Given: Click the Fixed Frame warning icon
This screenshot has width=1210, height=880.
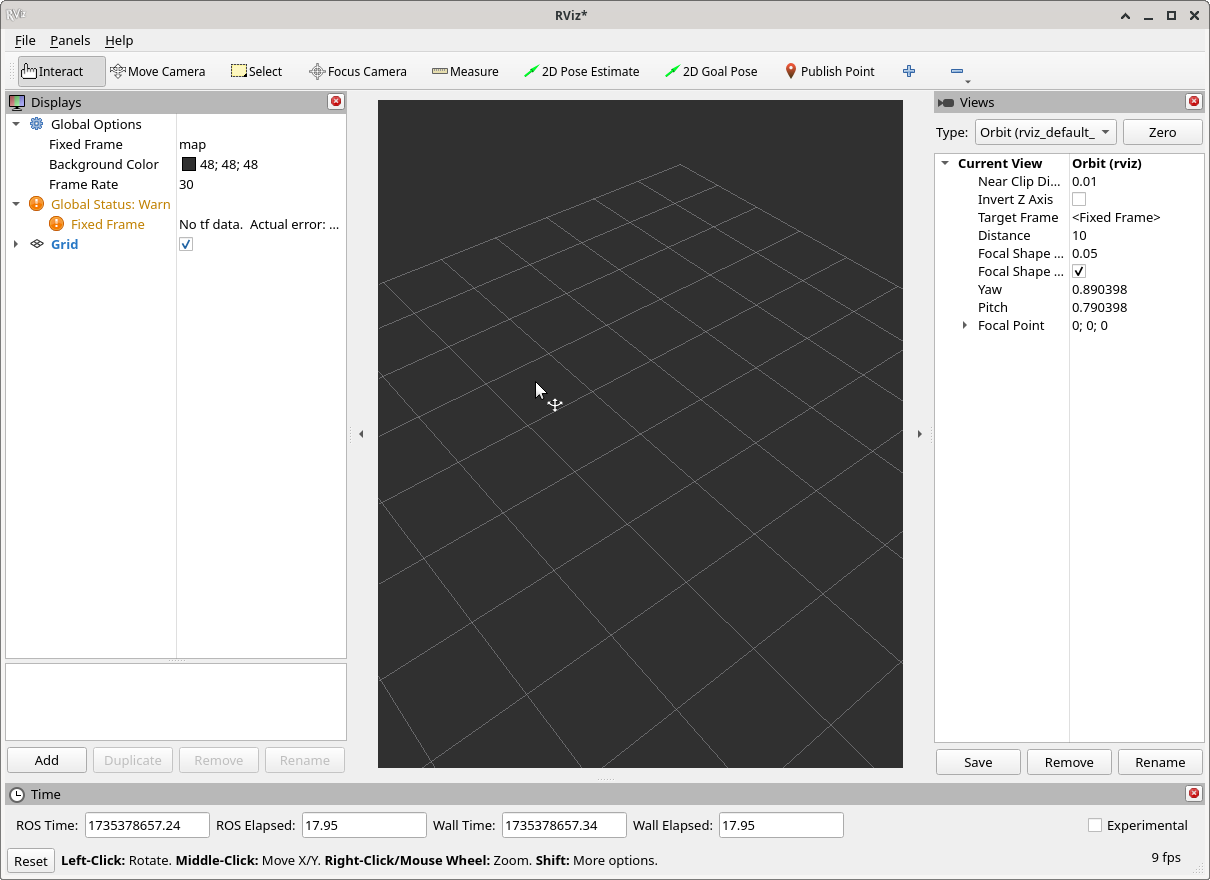Looking at the screenshot, I should 56,224.
